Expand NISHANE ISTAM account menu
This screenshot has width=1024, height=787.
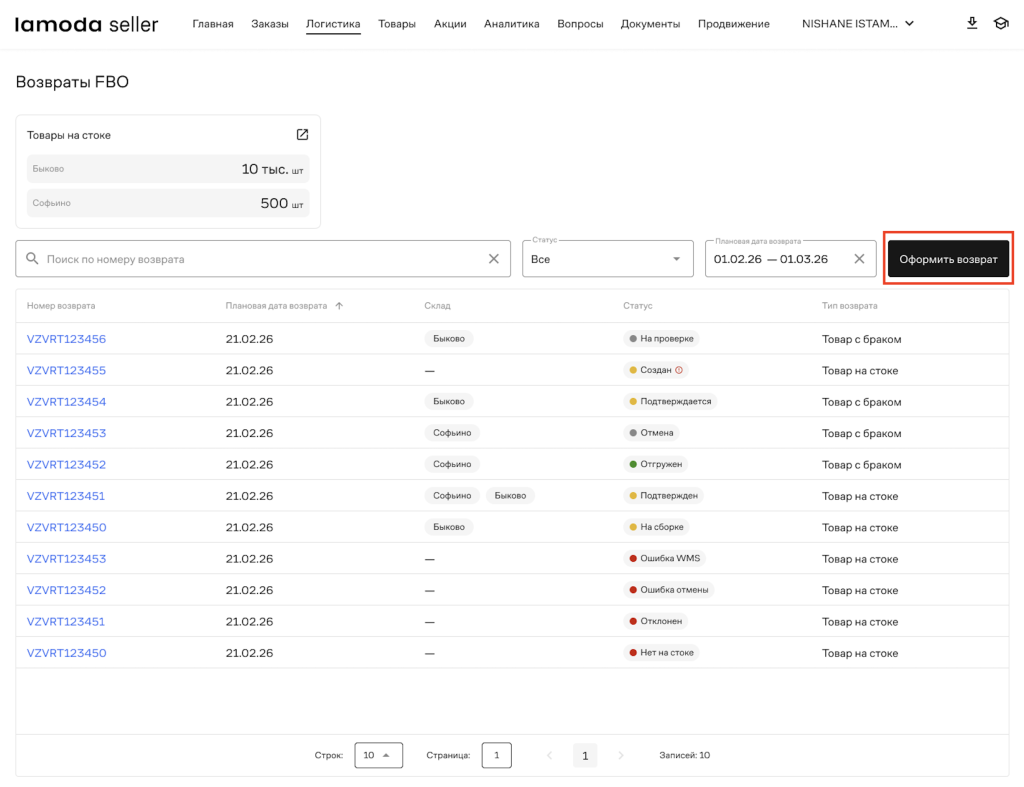(857, 24)
